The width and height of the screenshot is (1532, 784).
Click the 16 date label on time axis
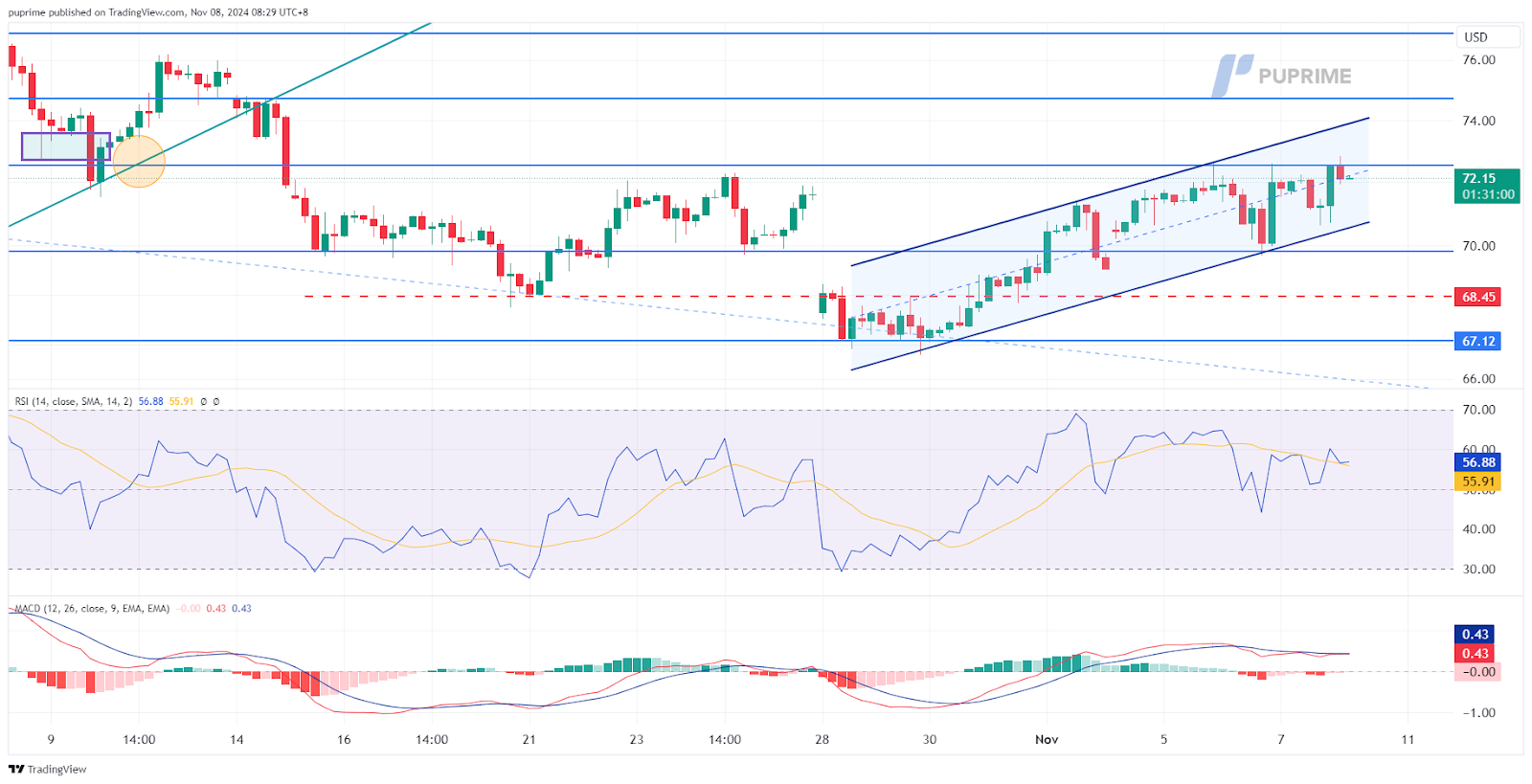[344, 740]
